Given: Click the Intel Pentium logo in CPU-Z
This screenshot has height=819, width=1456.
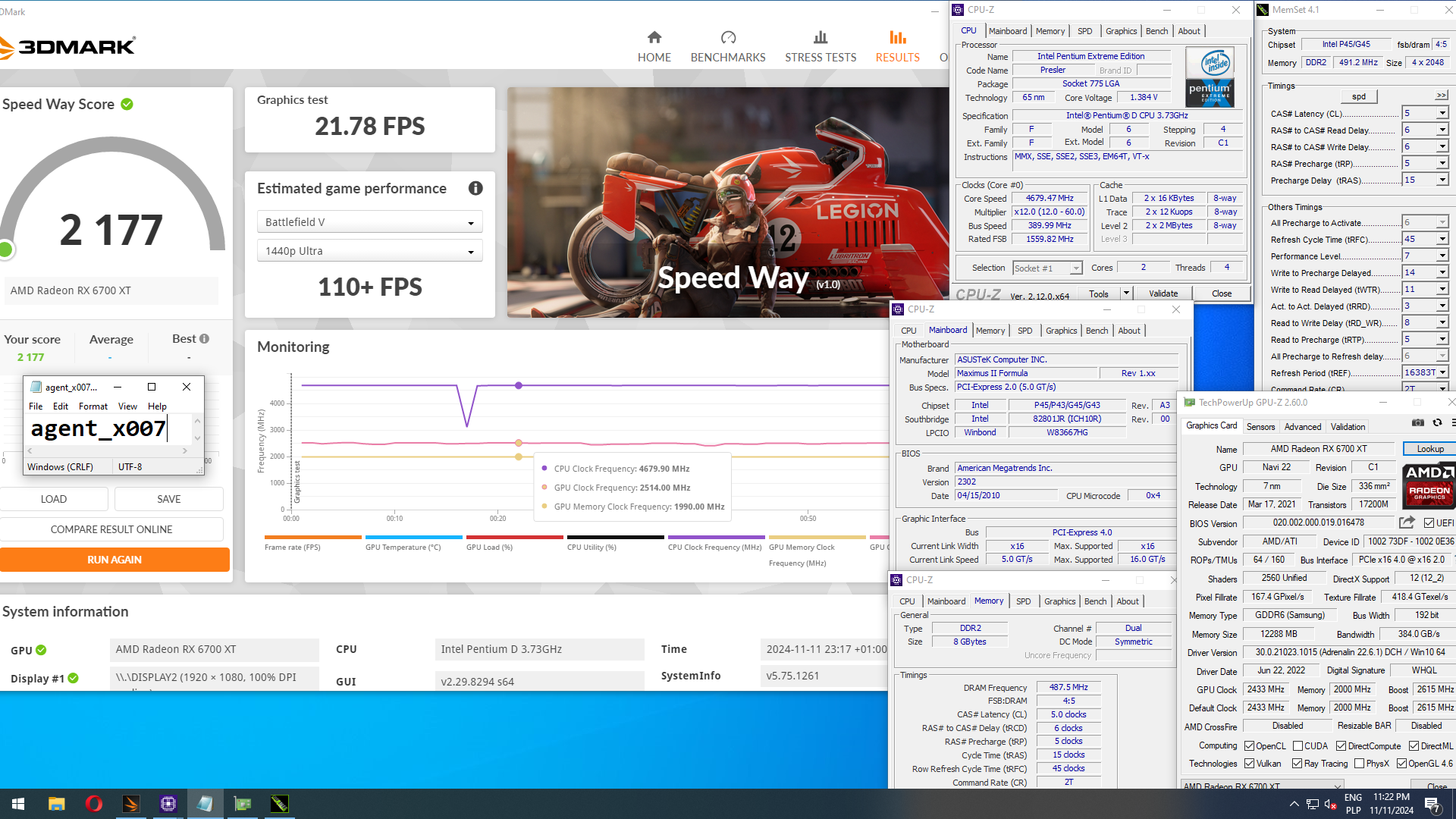Looking at the screenshot, I should point(1210,77).
